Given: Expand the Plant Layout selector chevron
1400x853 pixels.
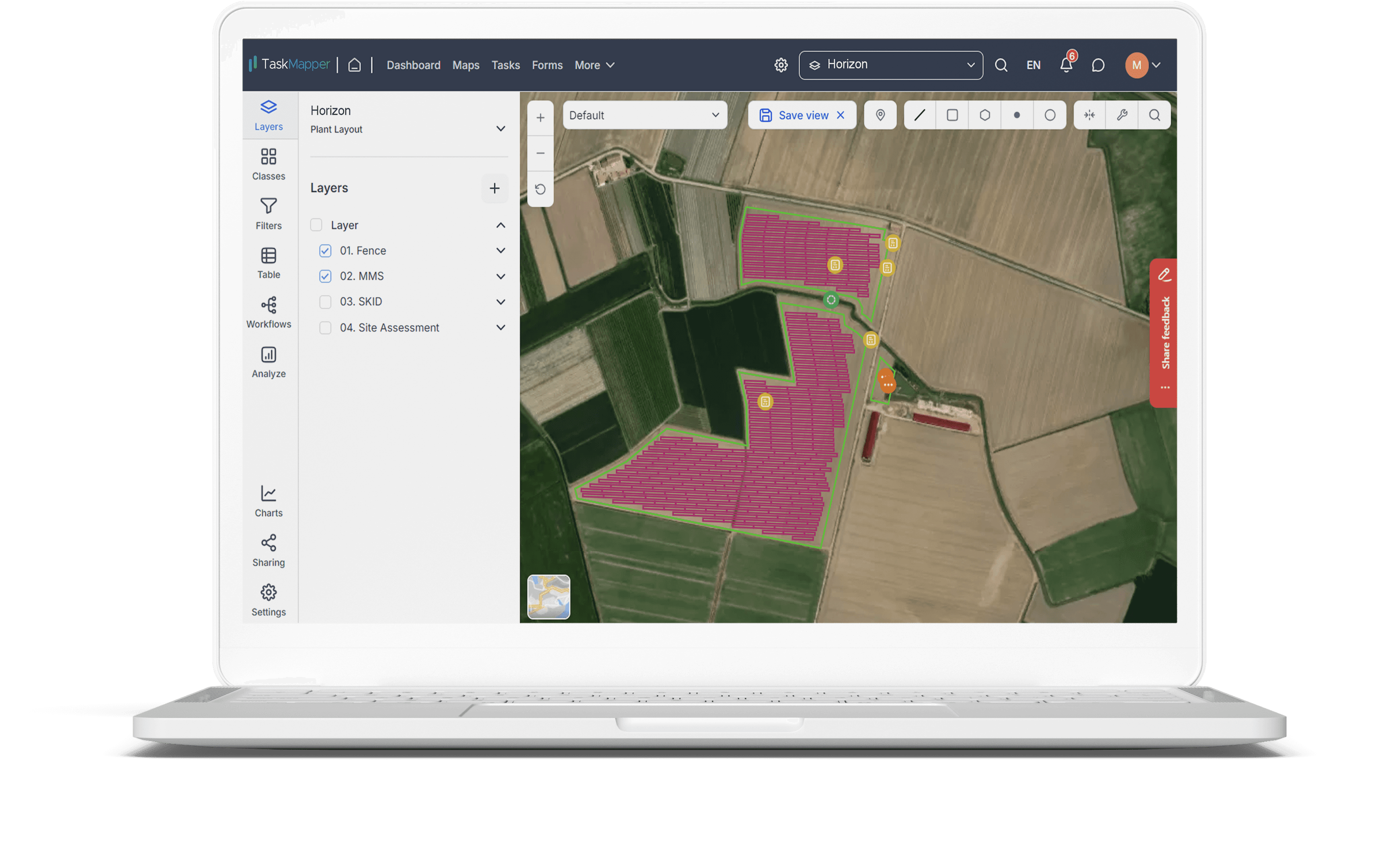Looking at the screenshot, I should [500, 129].
